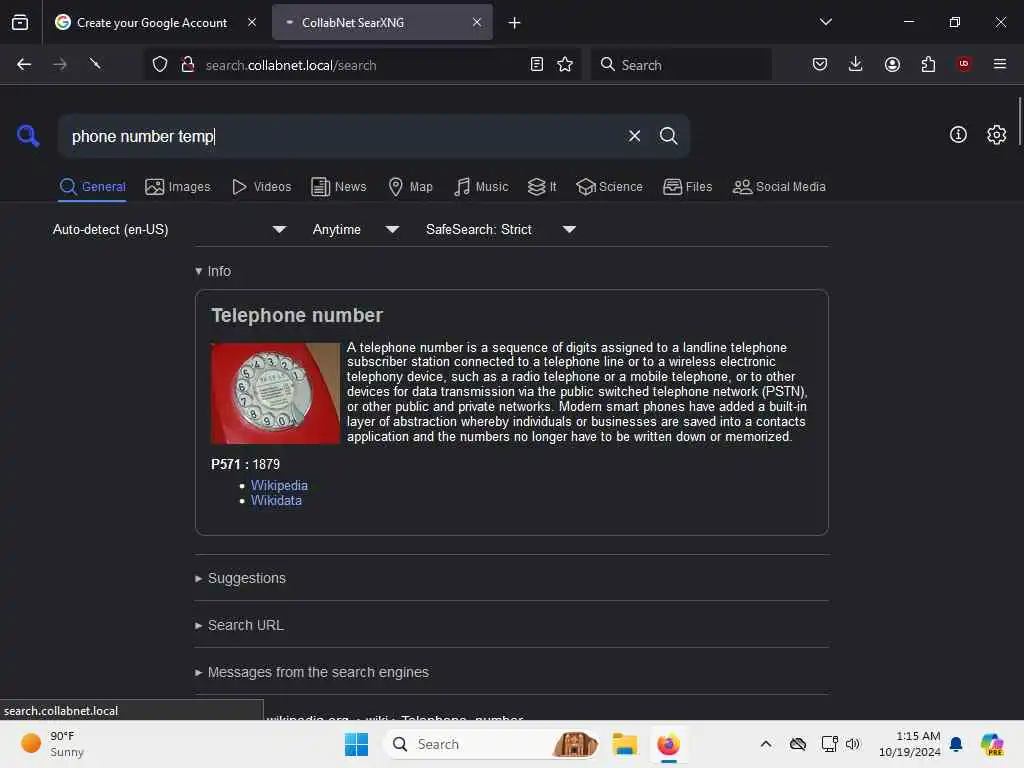Viewport: 1024px width, 768px height.
Task: Open a new browser tab
Action: coord(515,23)
